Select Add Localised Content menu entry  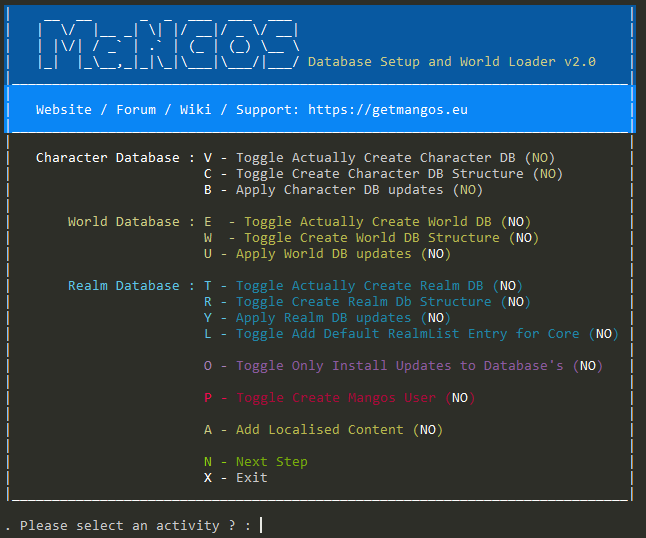coord(323,430)
